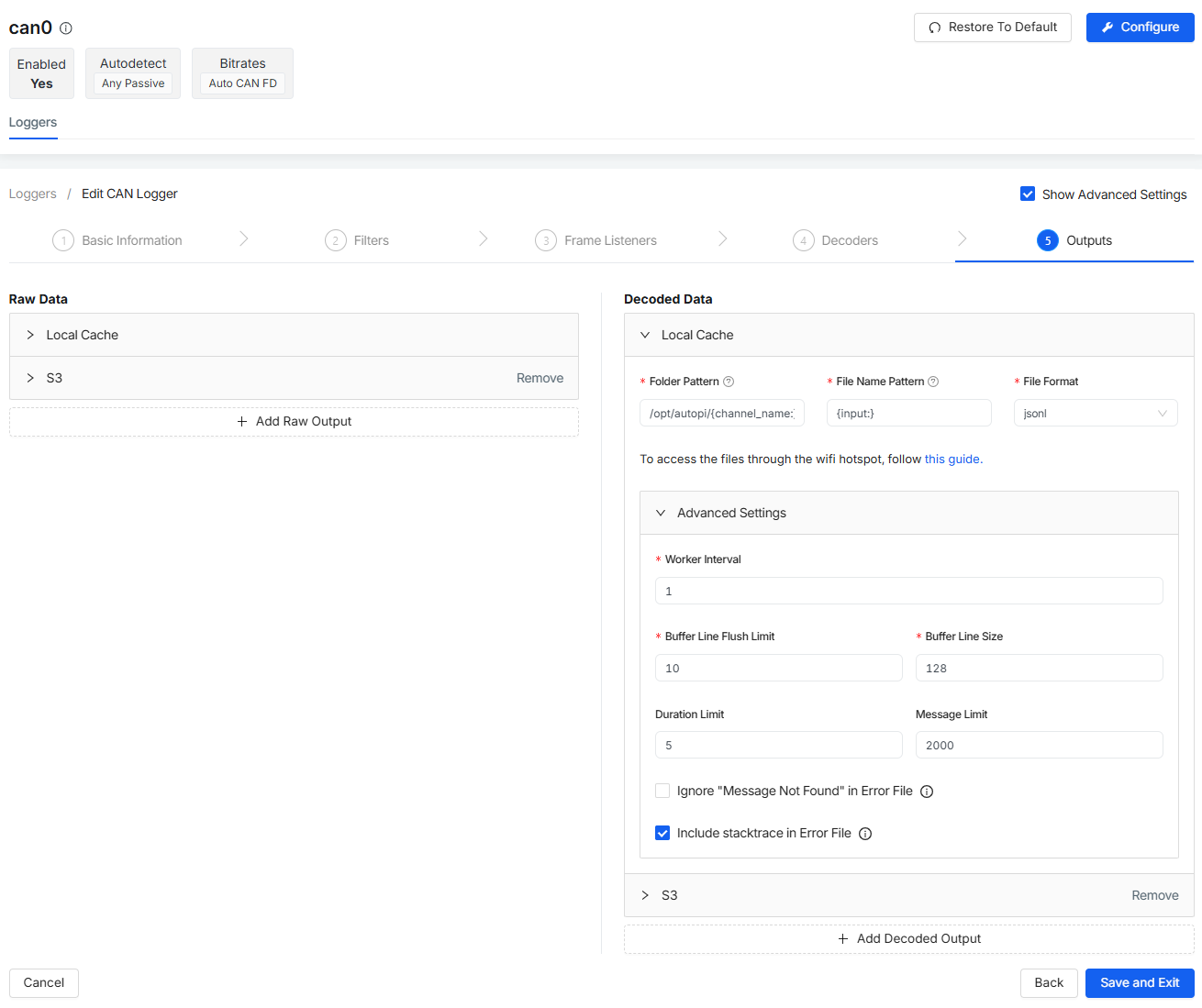Uncheck Include stacktrace in Error File
Viewport: 1202px width, 1008px height.
pyautogui.click(x=662, y=833)
